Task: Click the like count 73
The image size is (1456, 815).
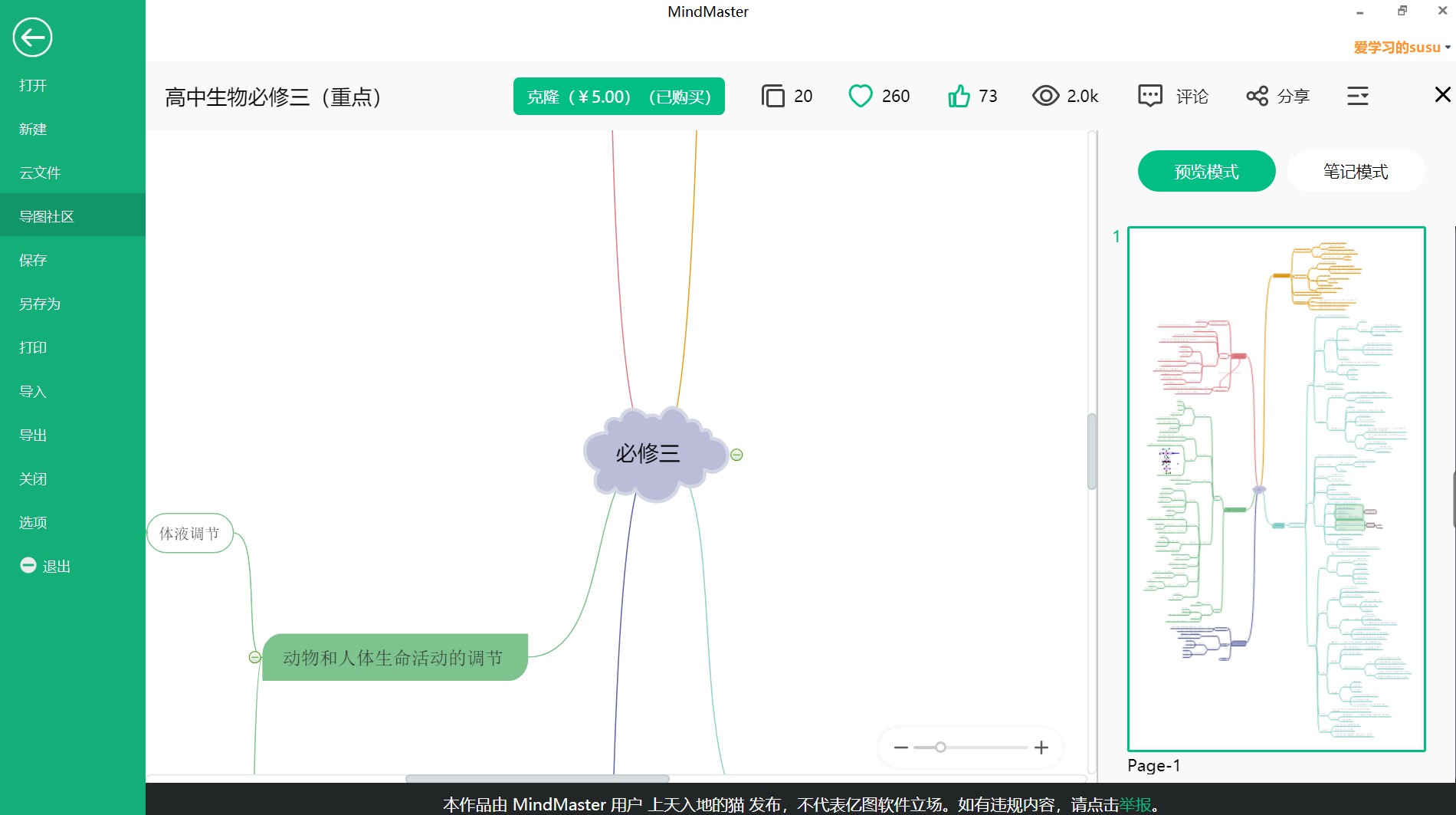Action: 988,96
